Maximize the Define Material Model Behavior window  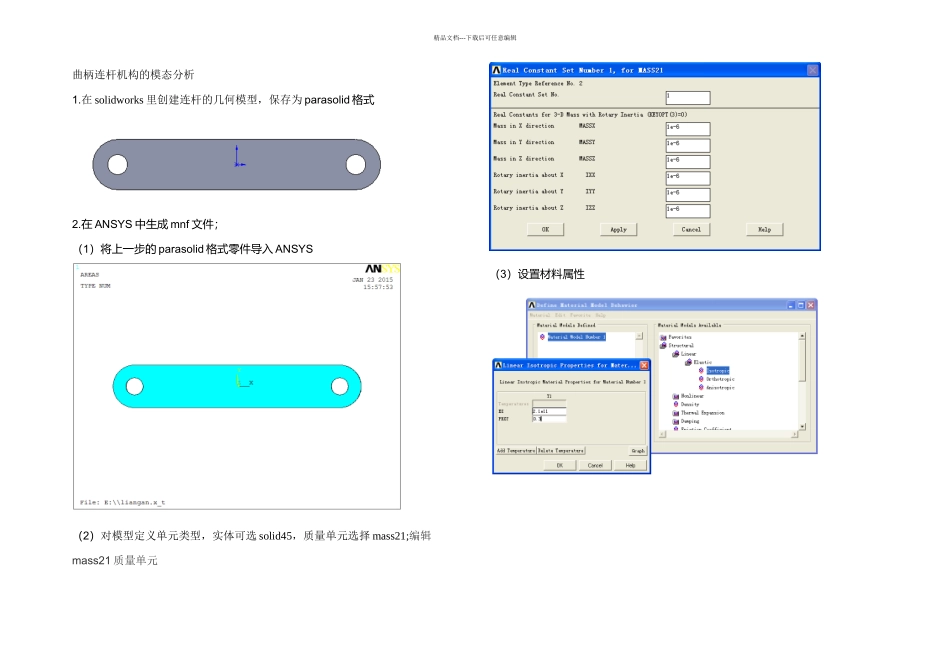pyautogui.click(x=800, y=305)
